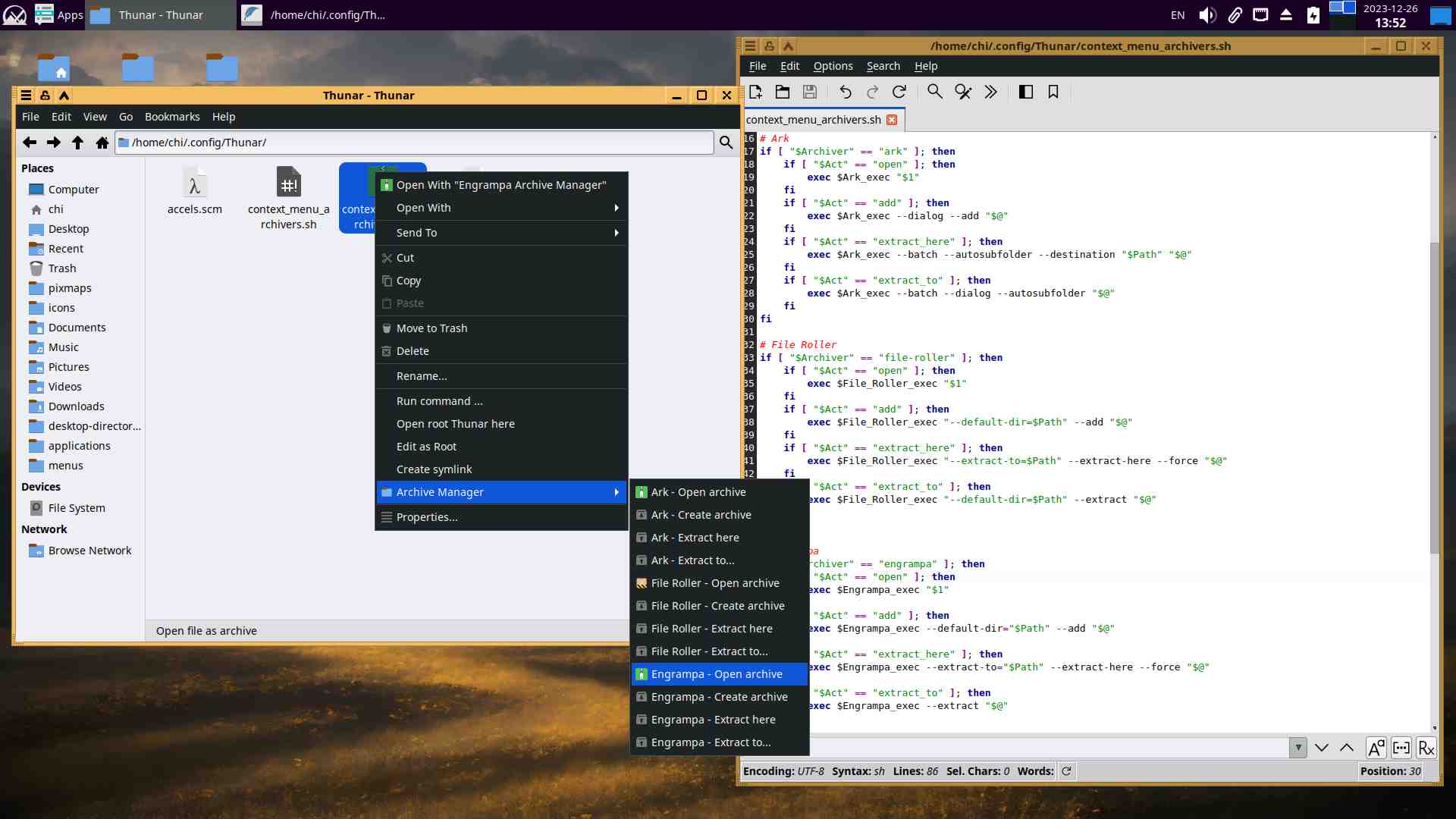This screenshot has width=1456, height=819.
Task: Toggle whole word match button
Action: [x=1401, y=748]
